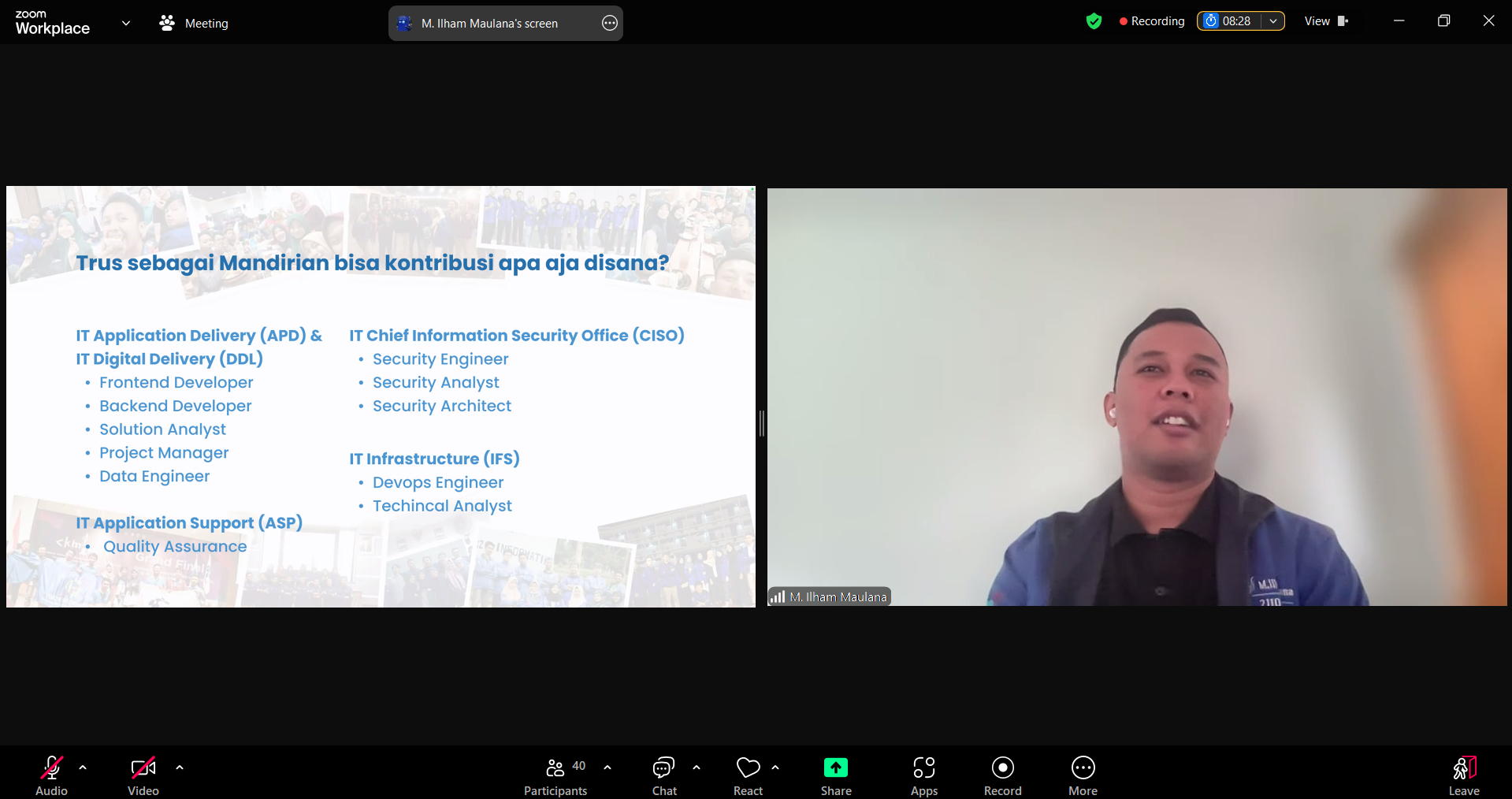Unmute the microphone Audio button
Viewport: 1512px width, 799px height.
pos(52,775)
